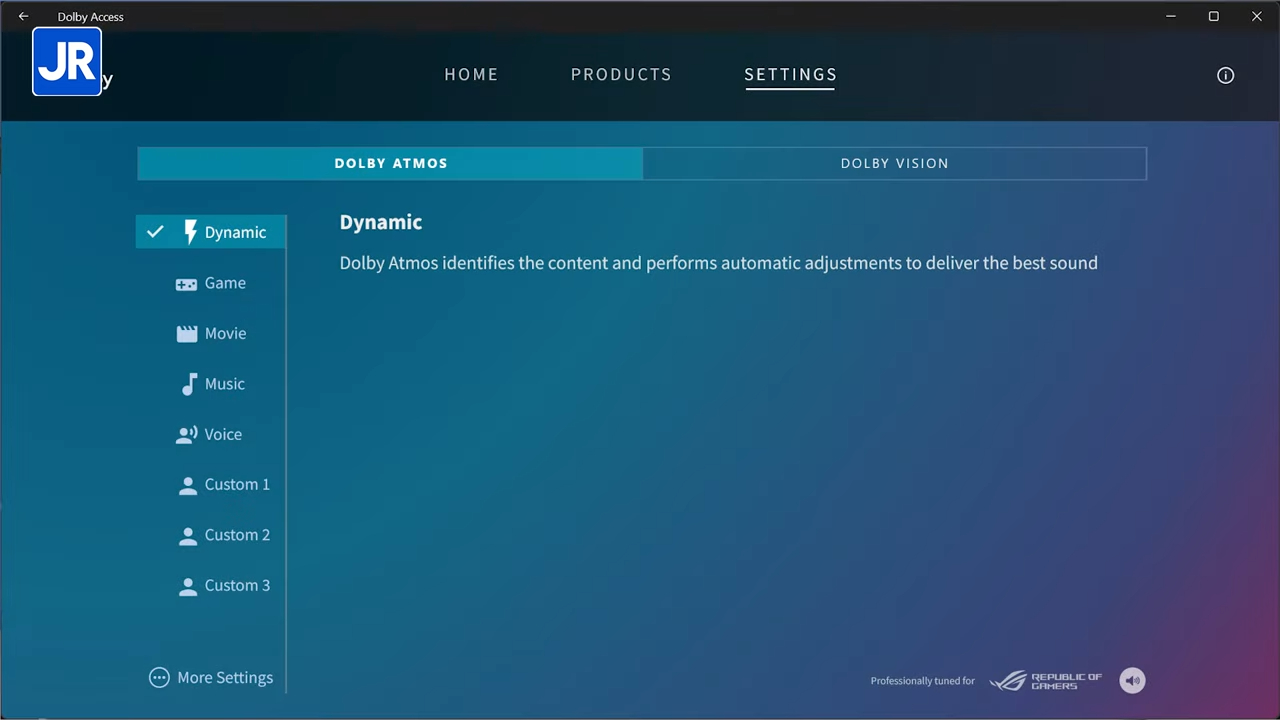Open More Settings text link
This screenshot has height=720, width=1280.
coord(225,678)
